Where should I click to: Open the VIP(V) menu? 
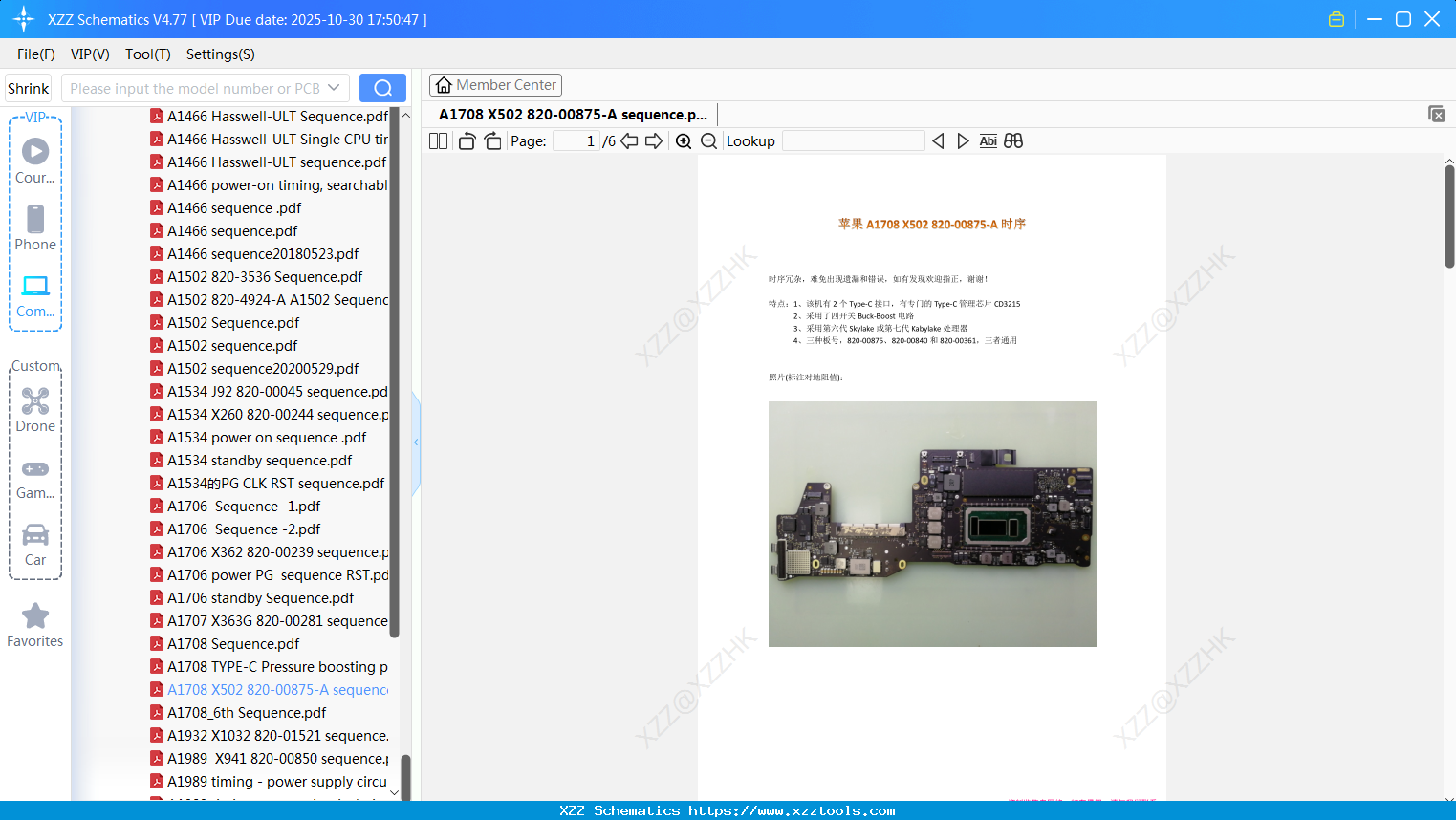click(90, 54)
